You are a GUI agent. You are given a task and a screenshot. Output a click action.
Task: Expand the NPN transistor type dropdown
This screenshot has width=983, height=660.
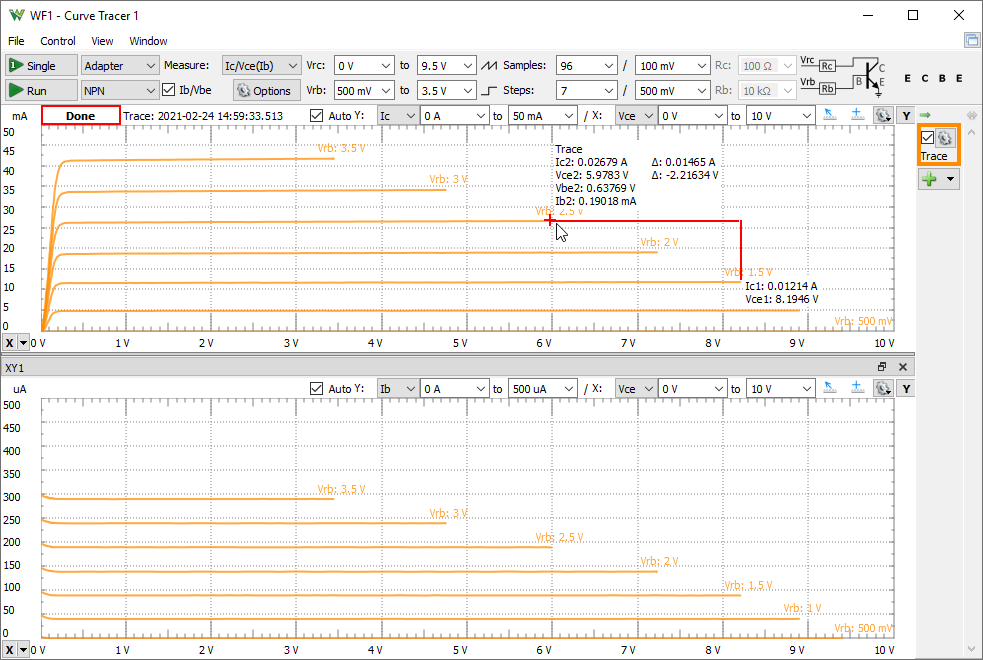pos(119,90)
